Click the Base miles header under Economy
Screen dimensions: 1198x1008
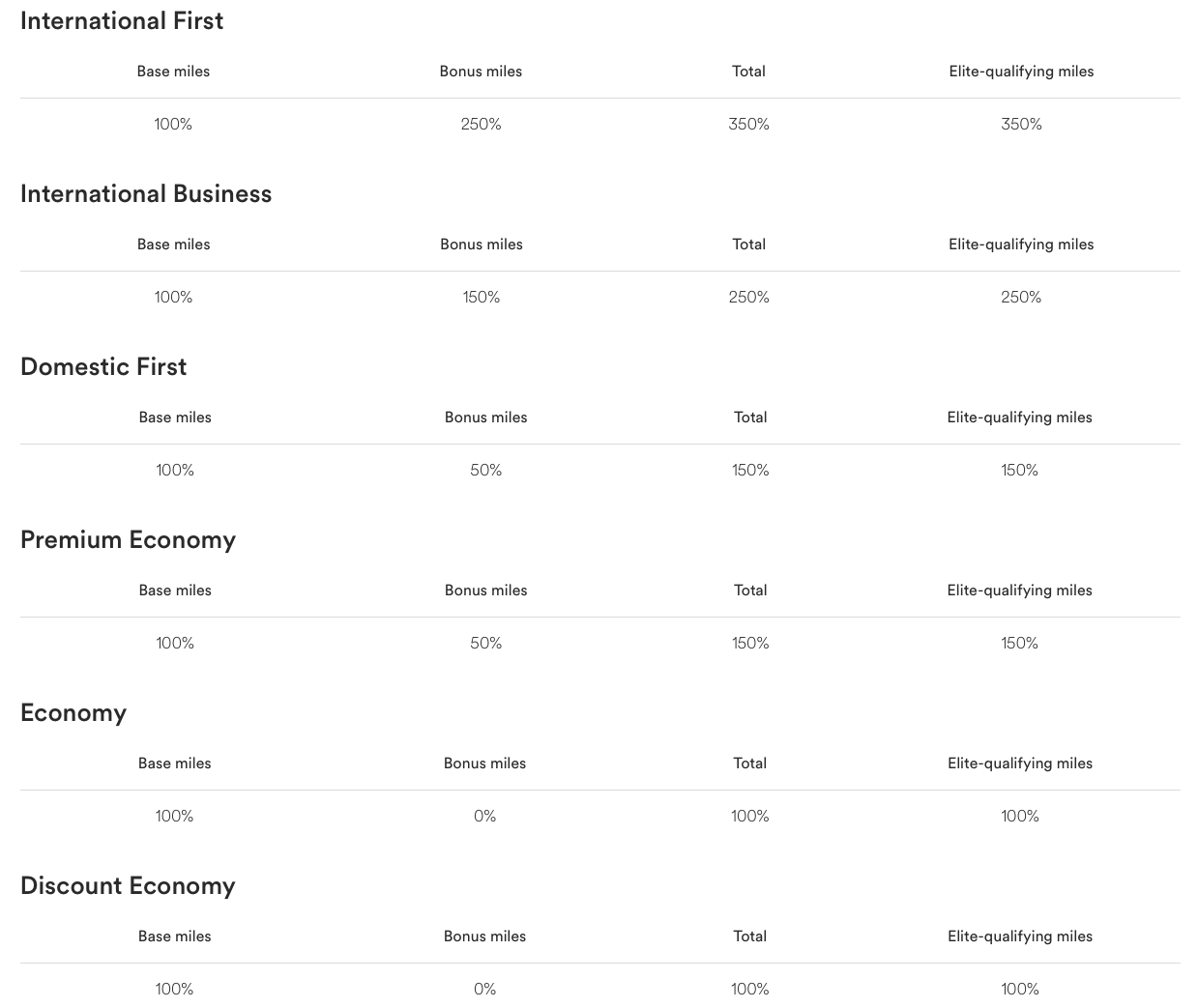tap(174, 763)
